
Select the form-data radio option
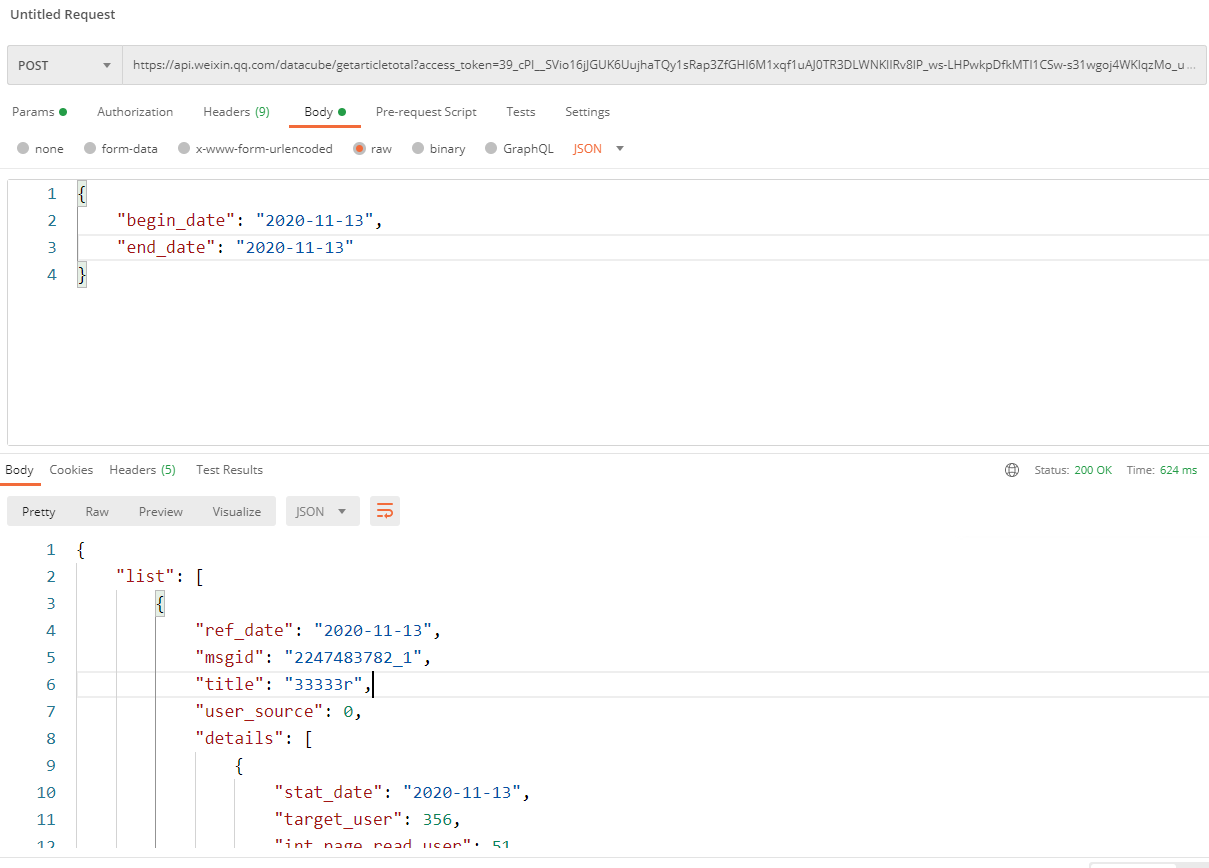(90, 149)
